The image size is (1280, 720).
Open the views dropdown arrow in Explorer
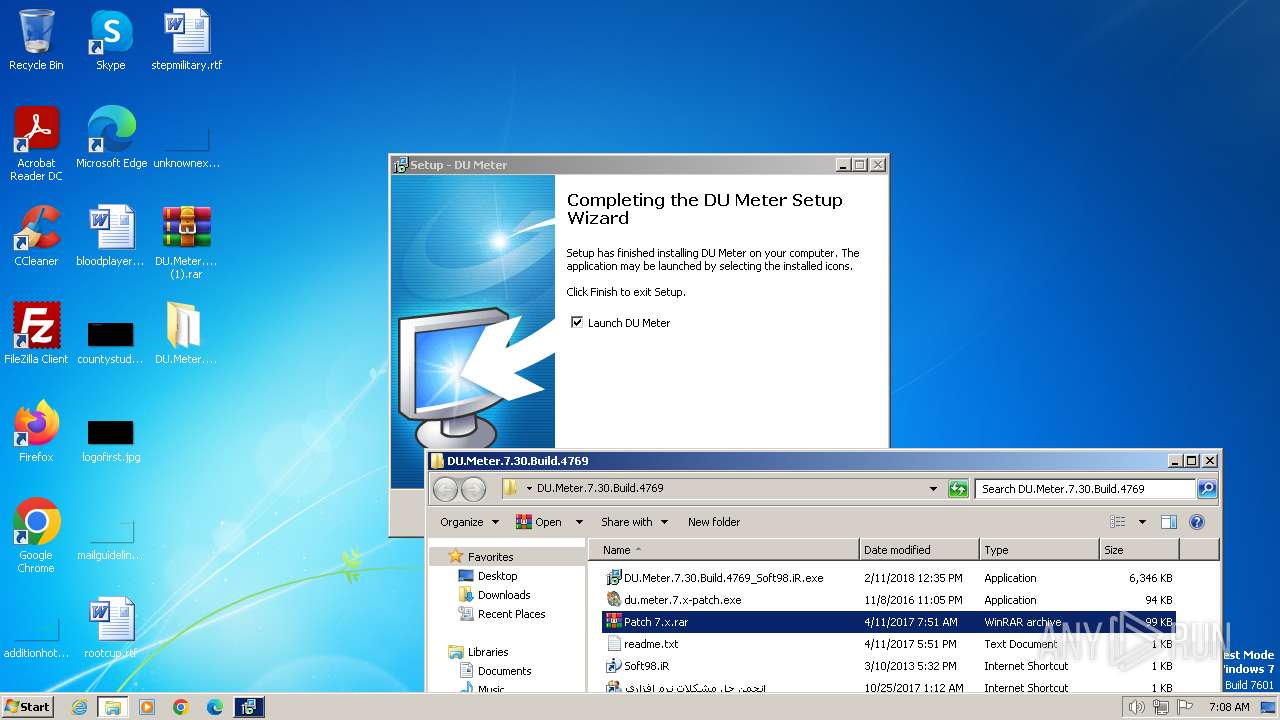point(1142,522)
